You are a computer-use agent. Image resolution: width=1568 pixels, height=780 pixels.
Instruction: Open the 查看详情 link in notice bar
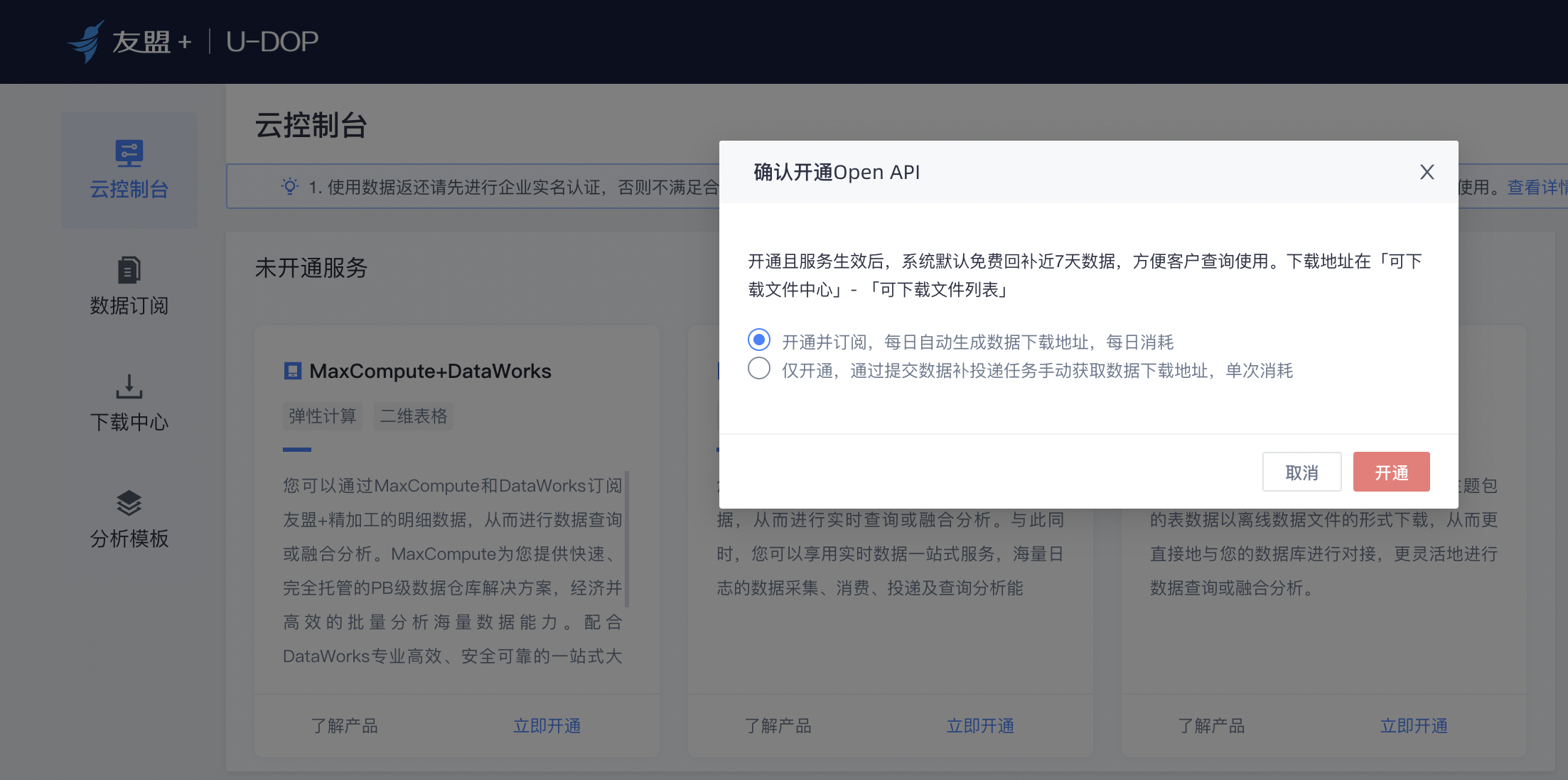pos(1537,187)
